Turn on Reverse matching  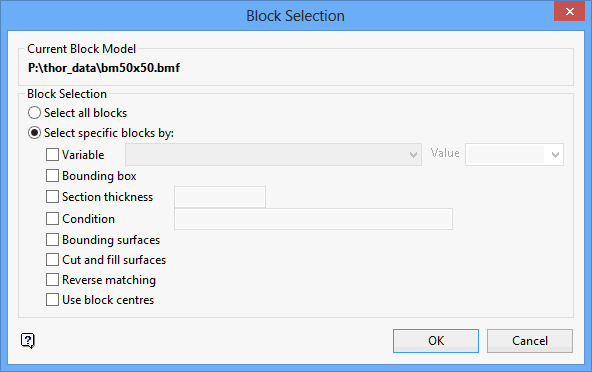pyautogui.click(x=52, y=280)
